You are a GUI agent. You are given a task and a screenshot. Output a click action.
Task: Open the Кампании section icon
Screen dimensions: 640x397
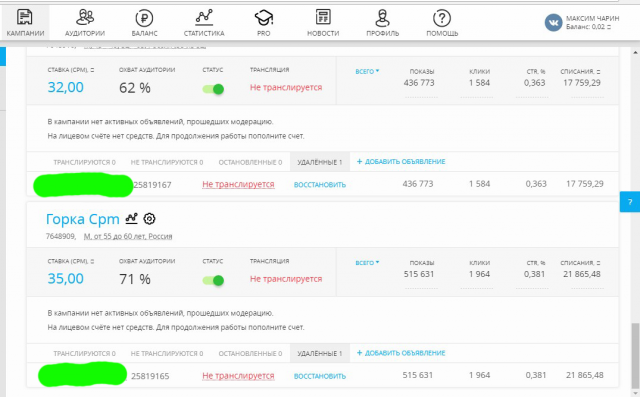click(x=25, y=17)
